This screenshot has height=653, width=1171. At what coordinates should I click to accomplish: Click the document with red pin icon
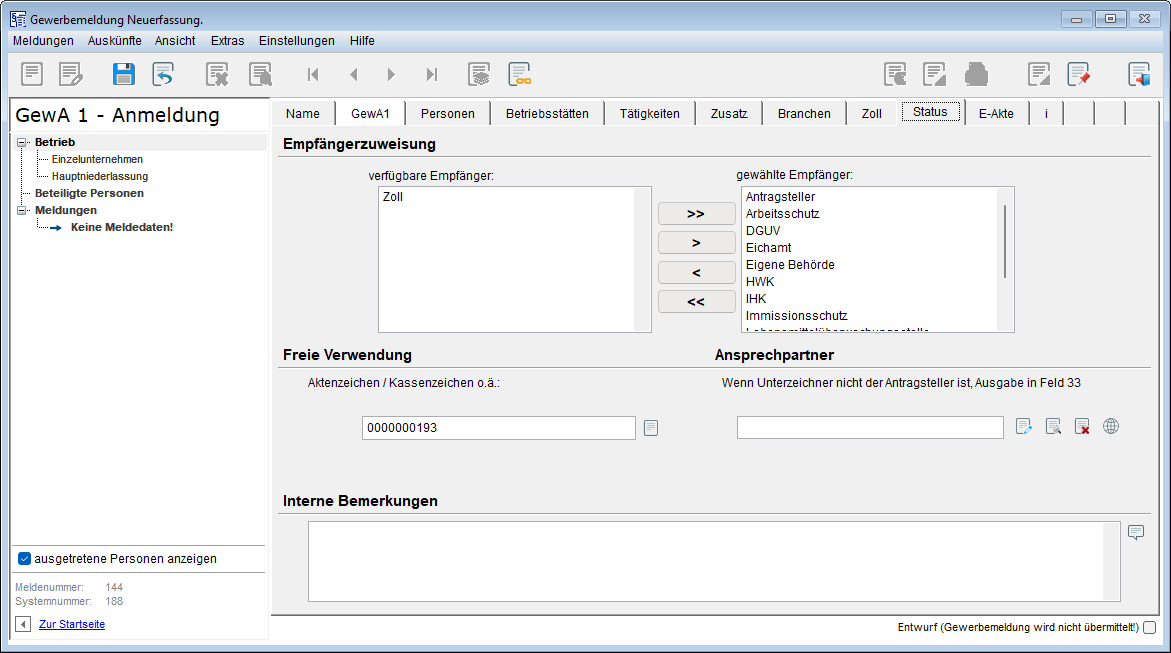1078,74
